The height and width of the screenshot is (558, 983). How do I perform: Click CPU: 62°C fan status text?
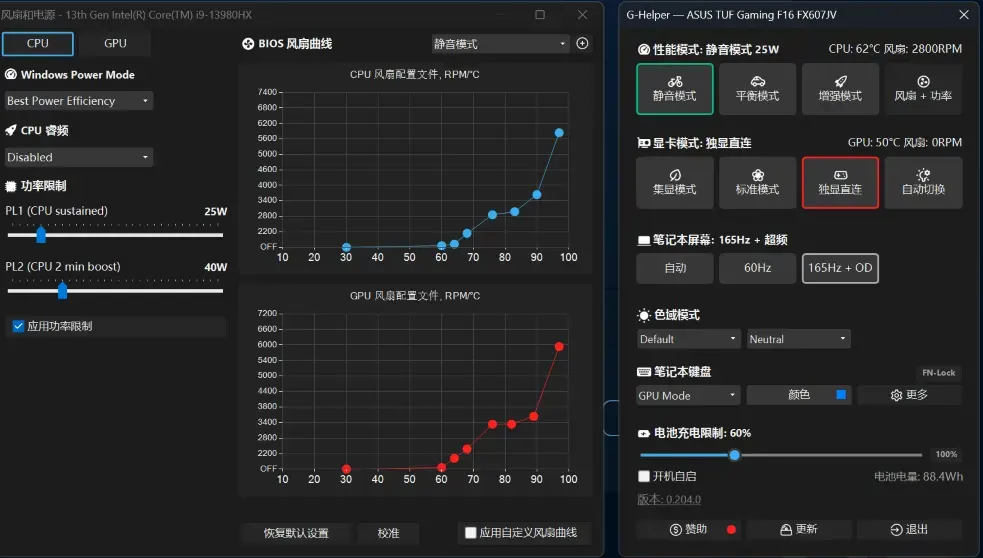coord(895,49)
